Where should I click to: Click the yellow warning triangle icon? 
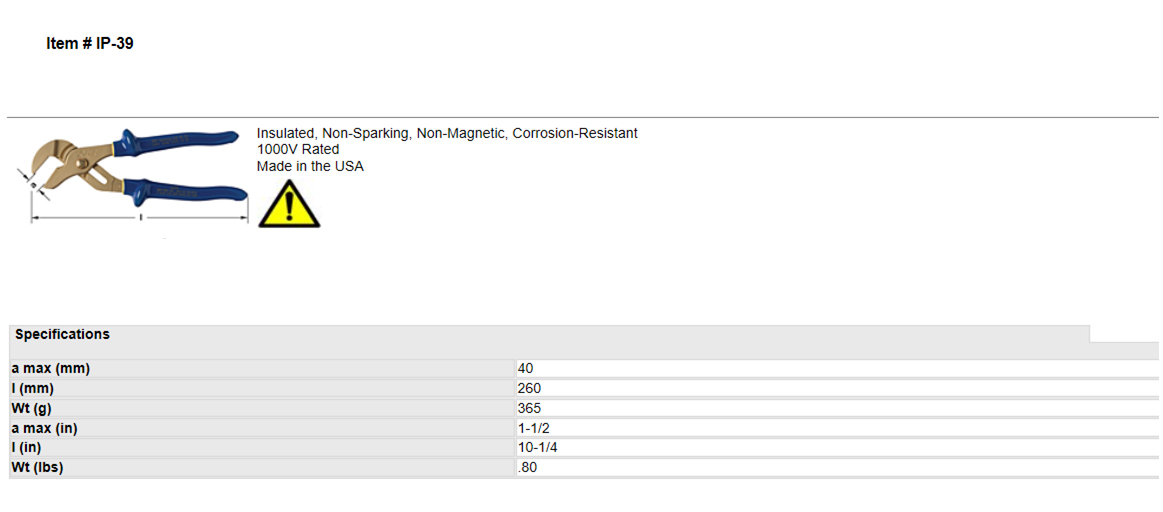(x=289, y=203)
